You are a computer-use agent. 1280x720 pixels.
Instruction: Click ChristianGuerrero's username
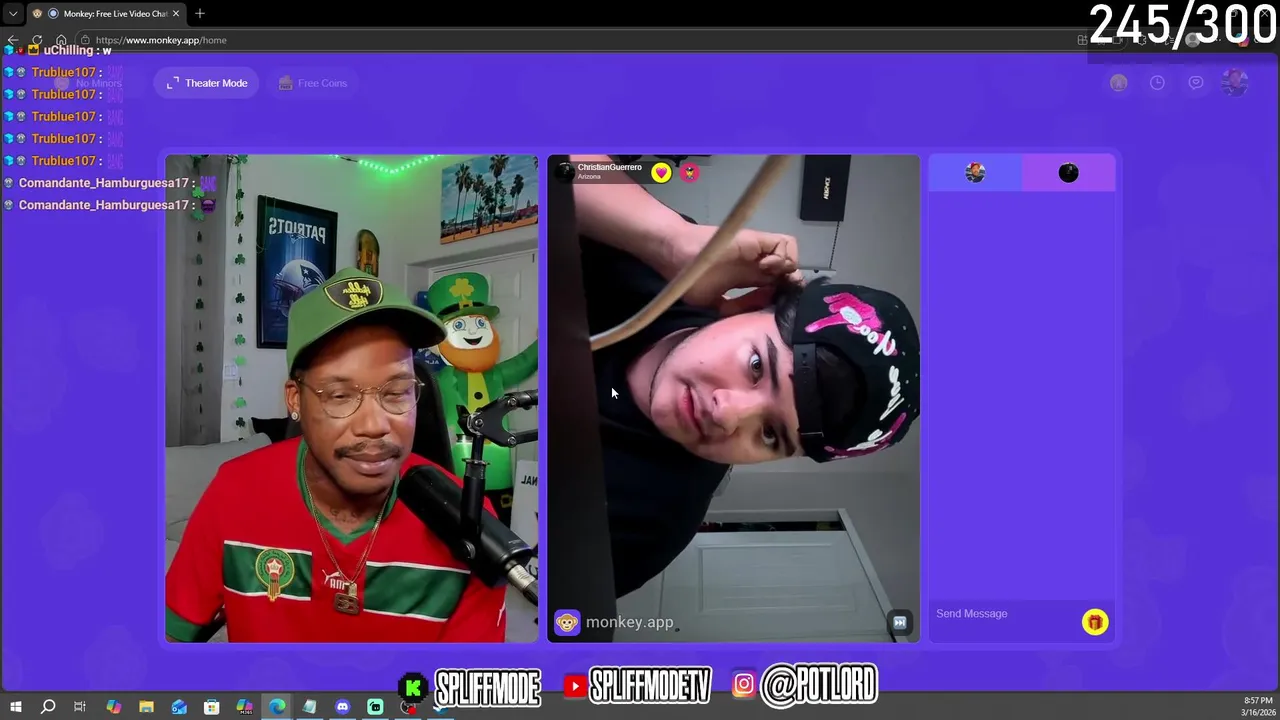[x=609, y=167]
